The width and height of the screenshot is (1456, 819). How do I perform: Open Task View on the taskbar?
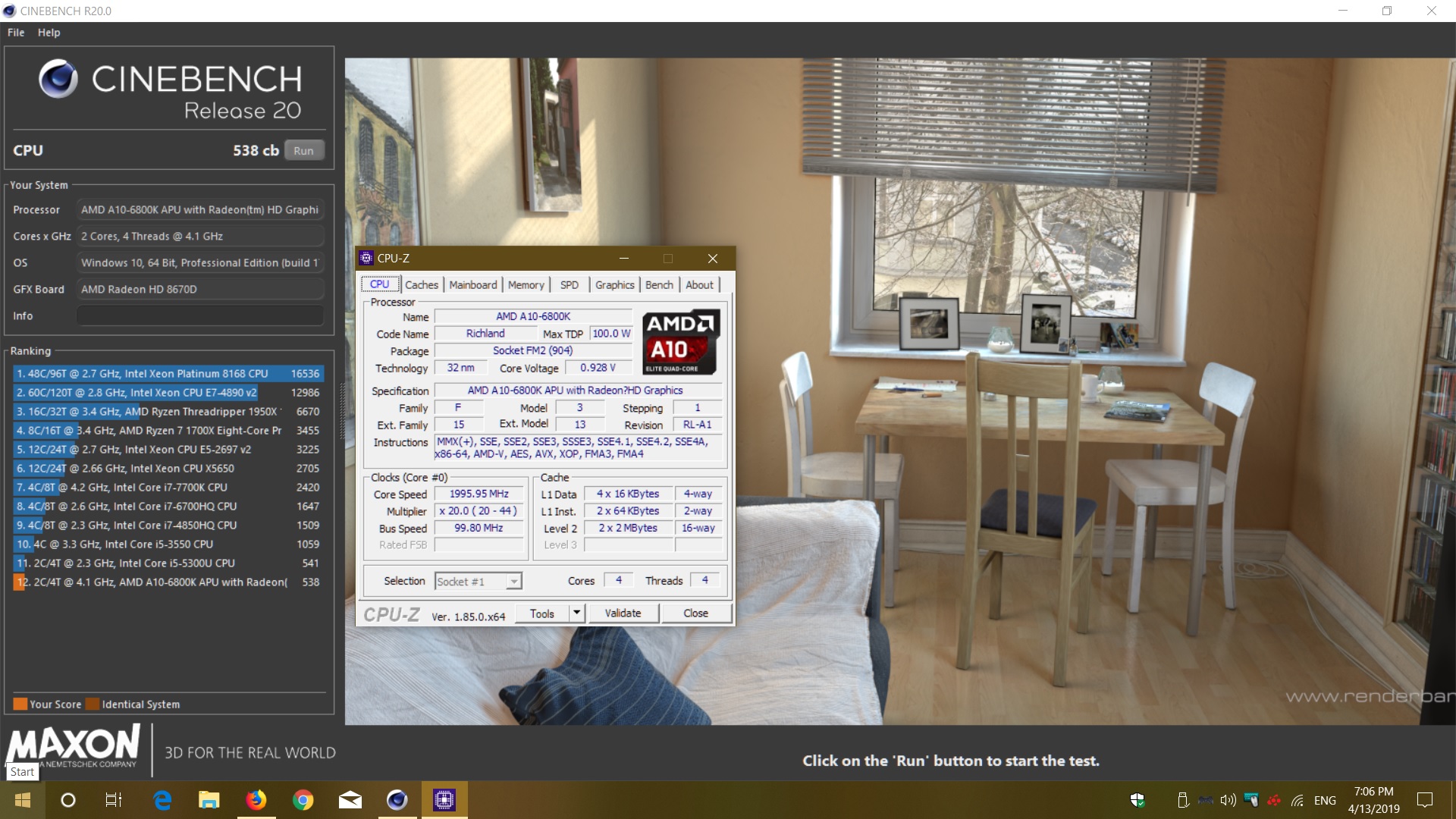click(x=113, y=800)
